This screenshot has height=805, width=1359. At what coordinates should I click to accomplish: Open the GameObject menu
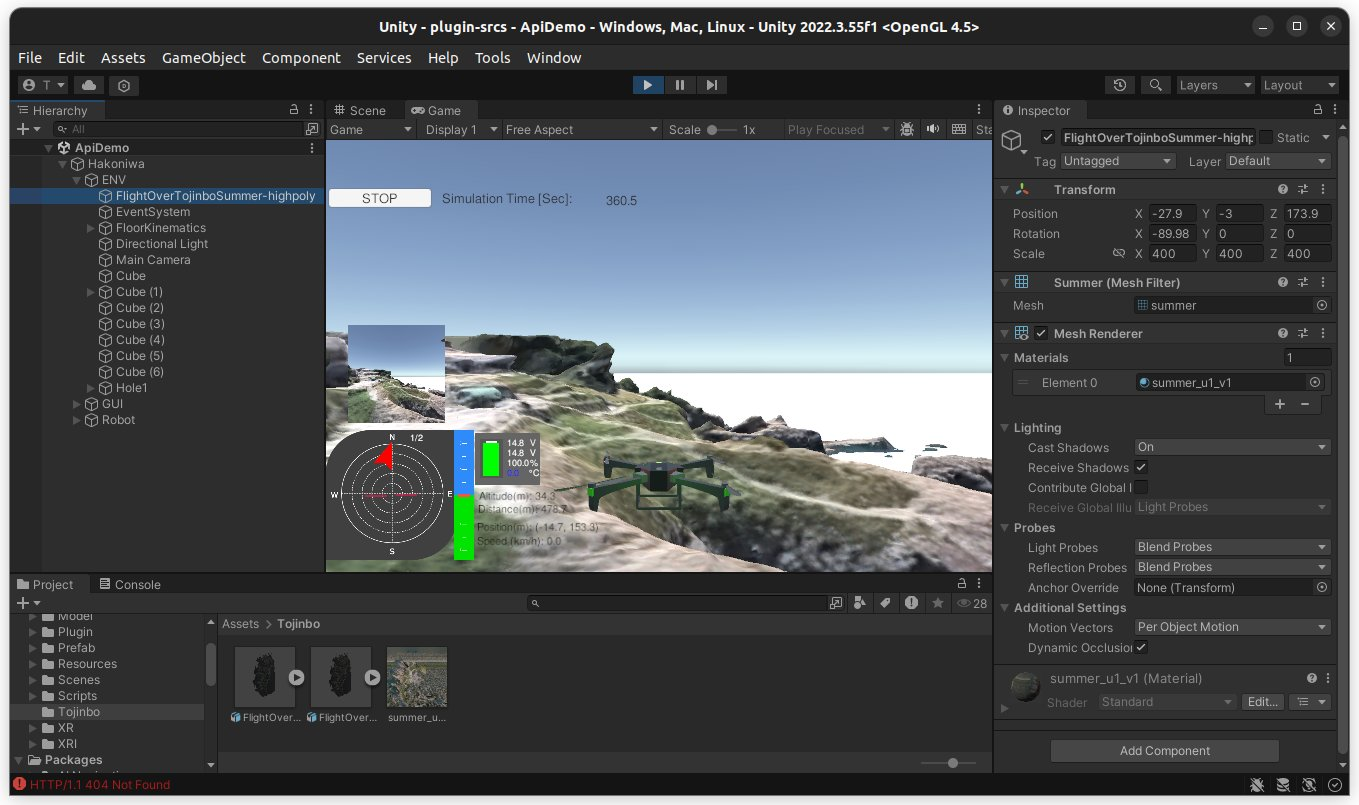click(203, 58)
